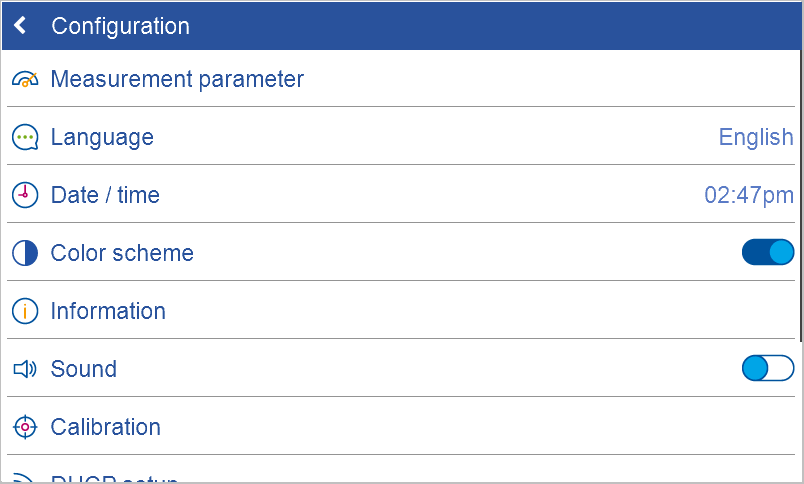This screenshot has height=484, width=804.
Task: Click the speech bubble Language icon
Action: coord(25,137)
